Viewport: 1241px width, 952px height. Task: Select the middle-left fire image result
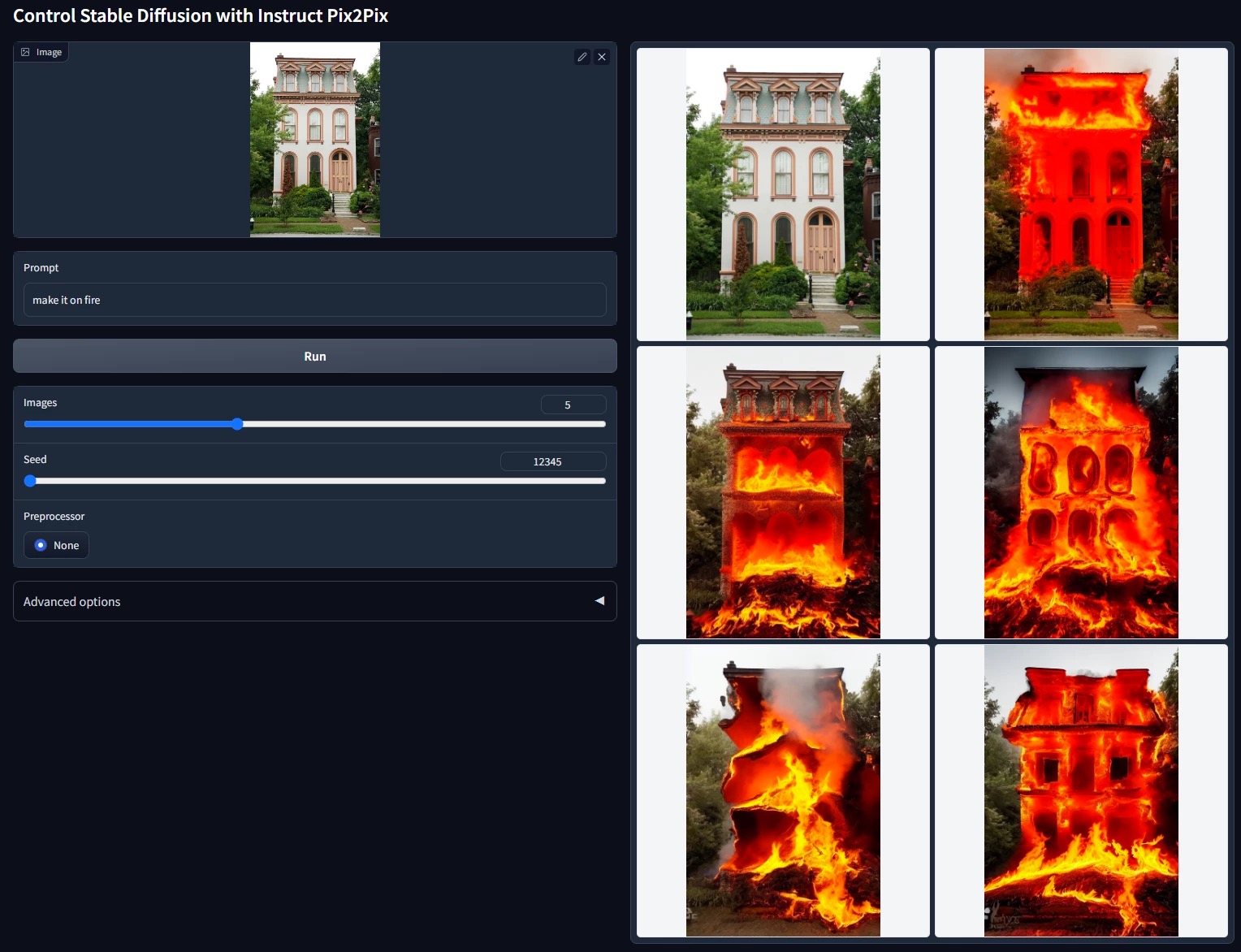pos(782,491)
